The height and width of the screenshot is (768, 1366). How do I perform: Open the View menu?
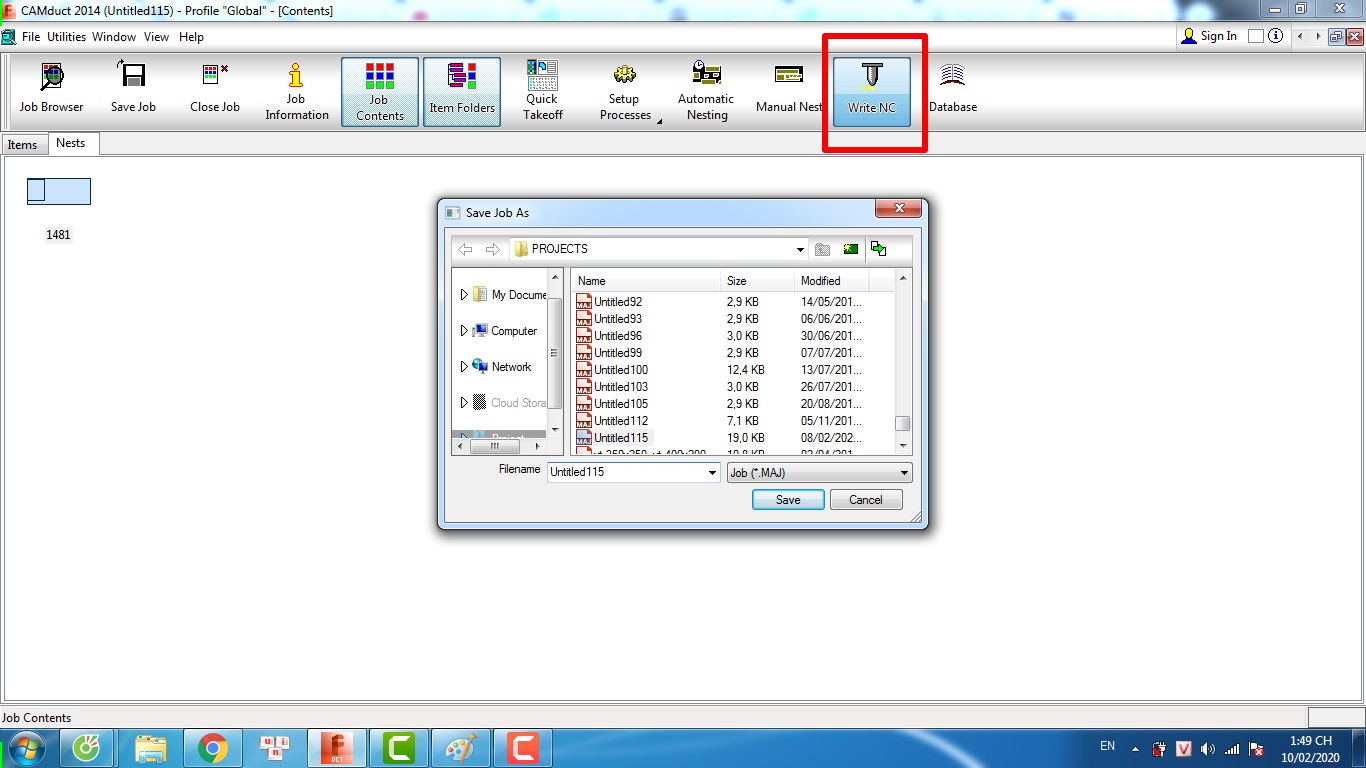tap(157, 37)
